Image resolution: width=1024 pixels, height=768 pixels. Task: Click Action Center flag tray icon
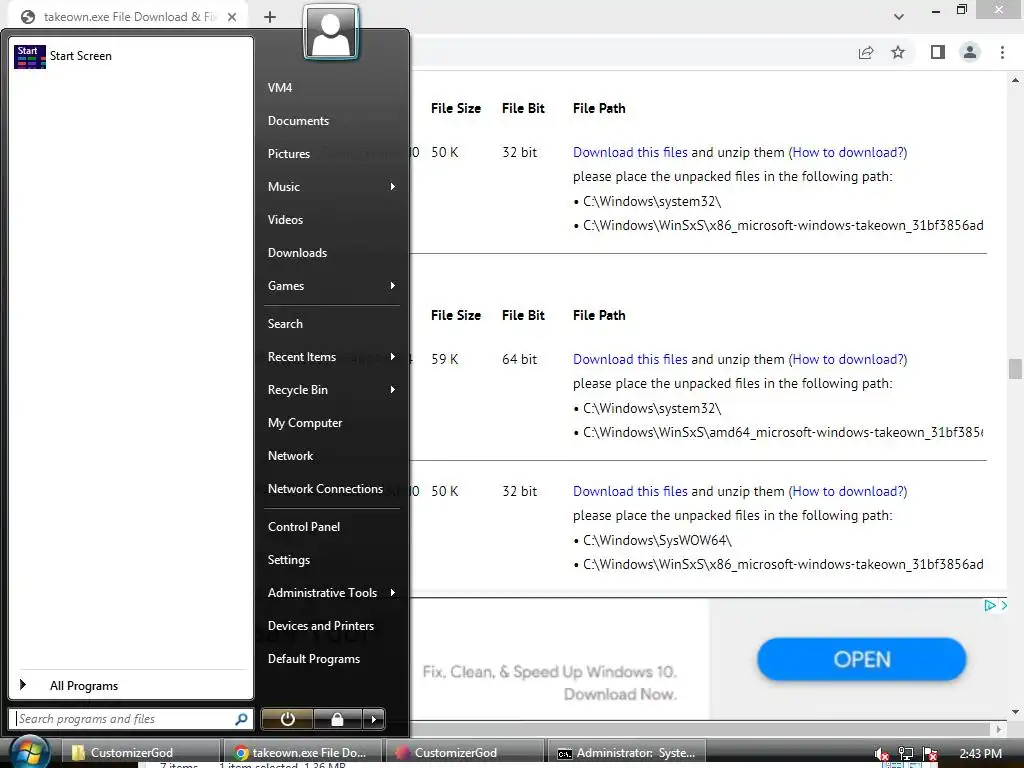point(930,754)
